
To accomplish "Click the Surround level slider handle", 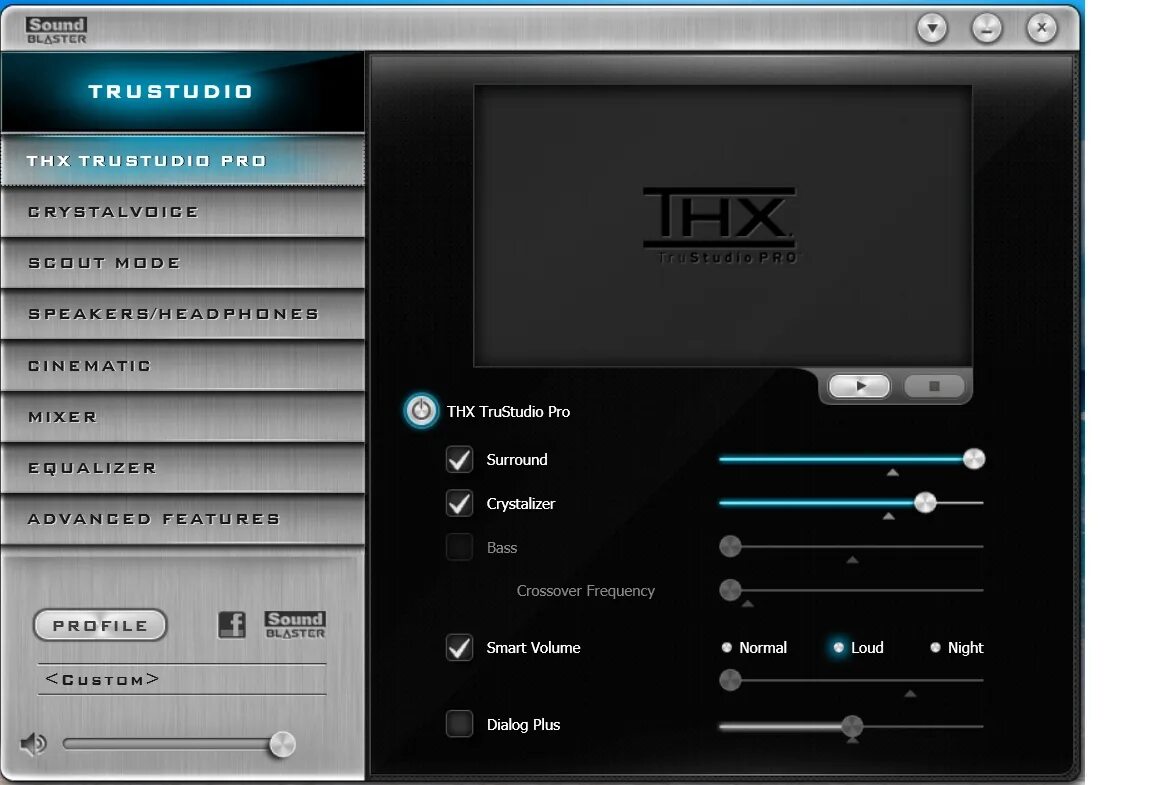I will click(x=973, y=459).
